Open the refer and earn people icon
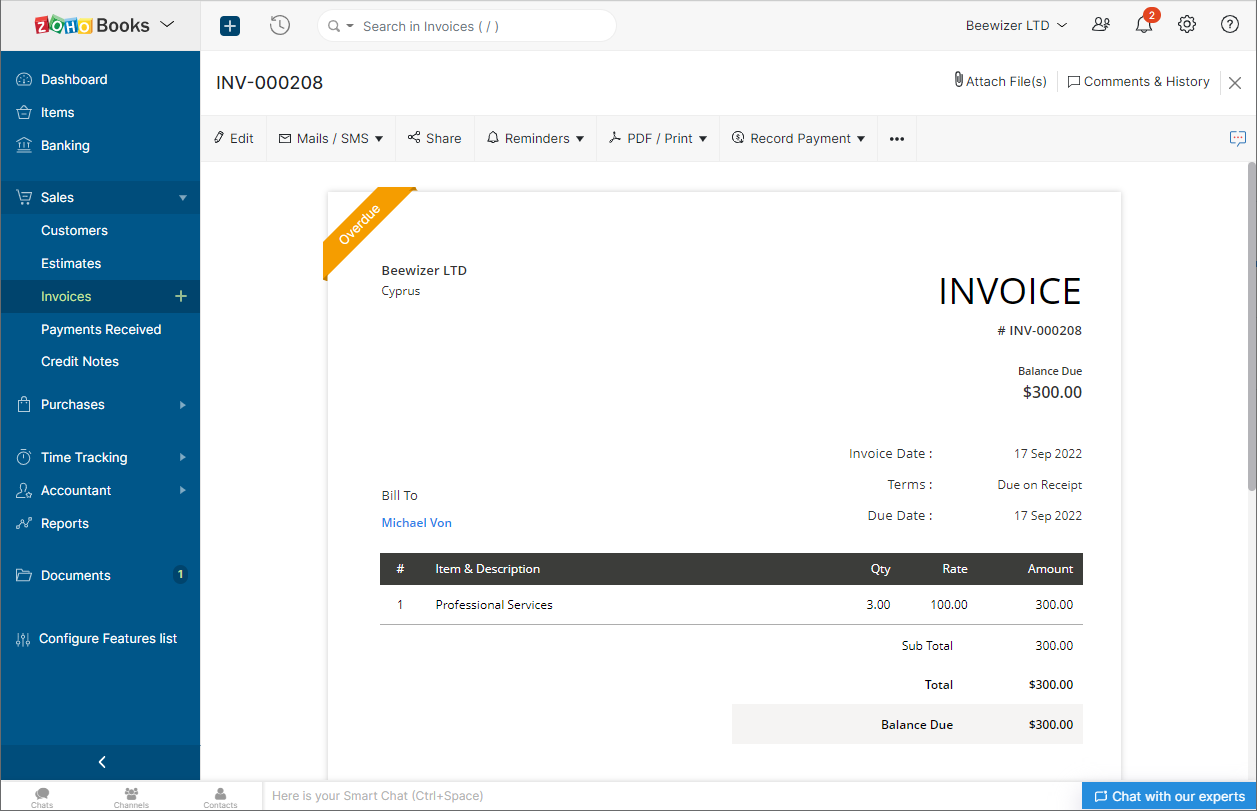The image size is (1257, 811). click(1101, 25)
